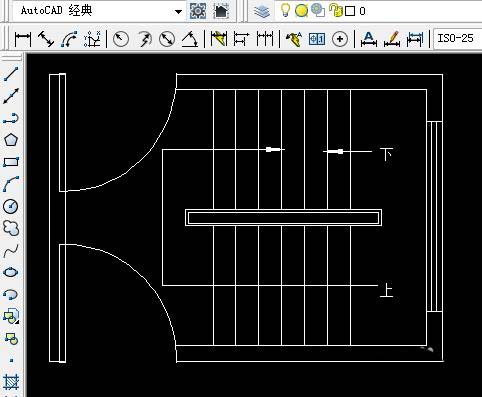The width and height of the screenshot is (482, 397).
Task: Click the 上 text in the drawing
Action: 387,290
